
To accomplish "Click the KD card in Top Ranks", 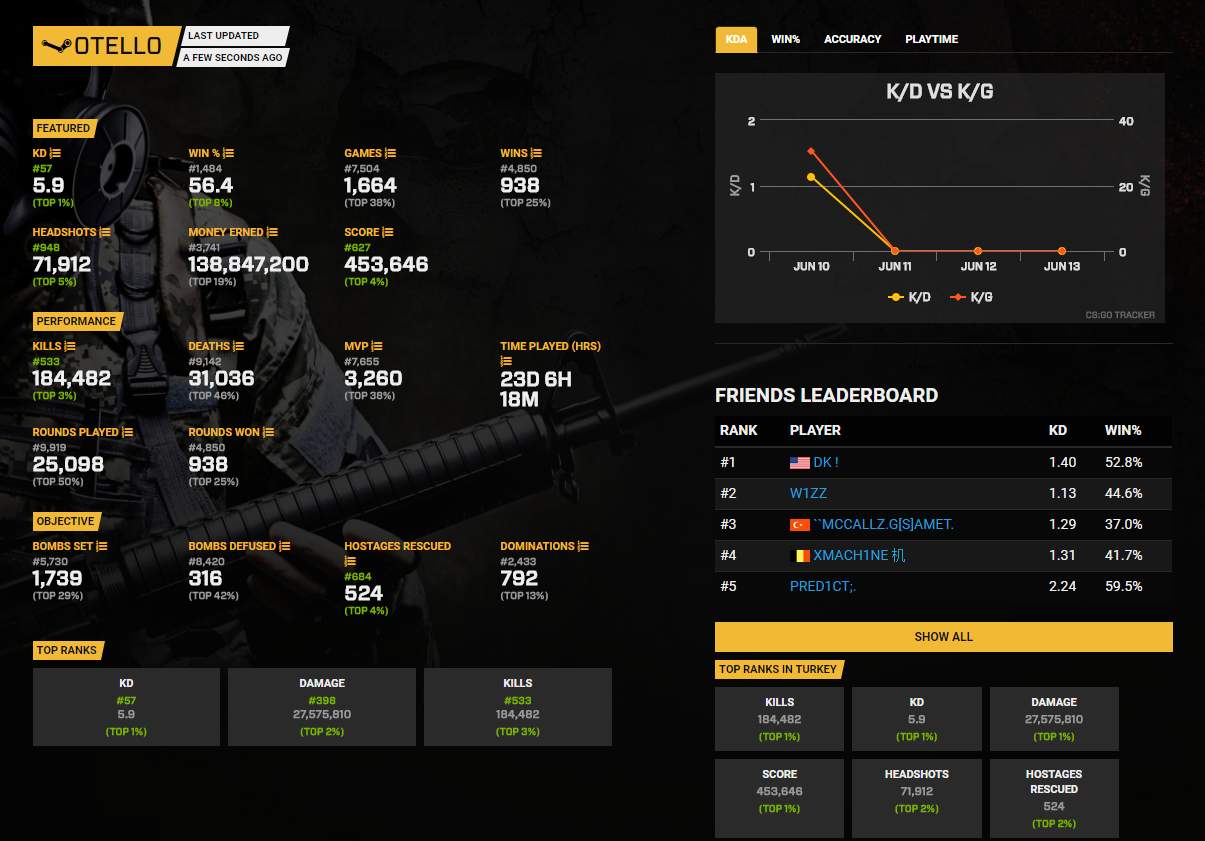I will [x=127, y=707].
